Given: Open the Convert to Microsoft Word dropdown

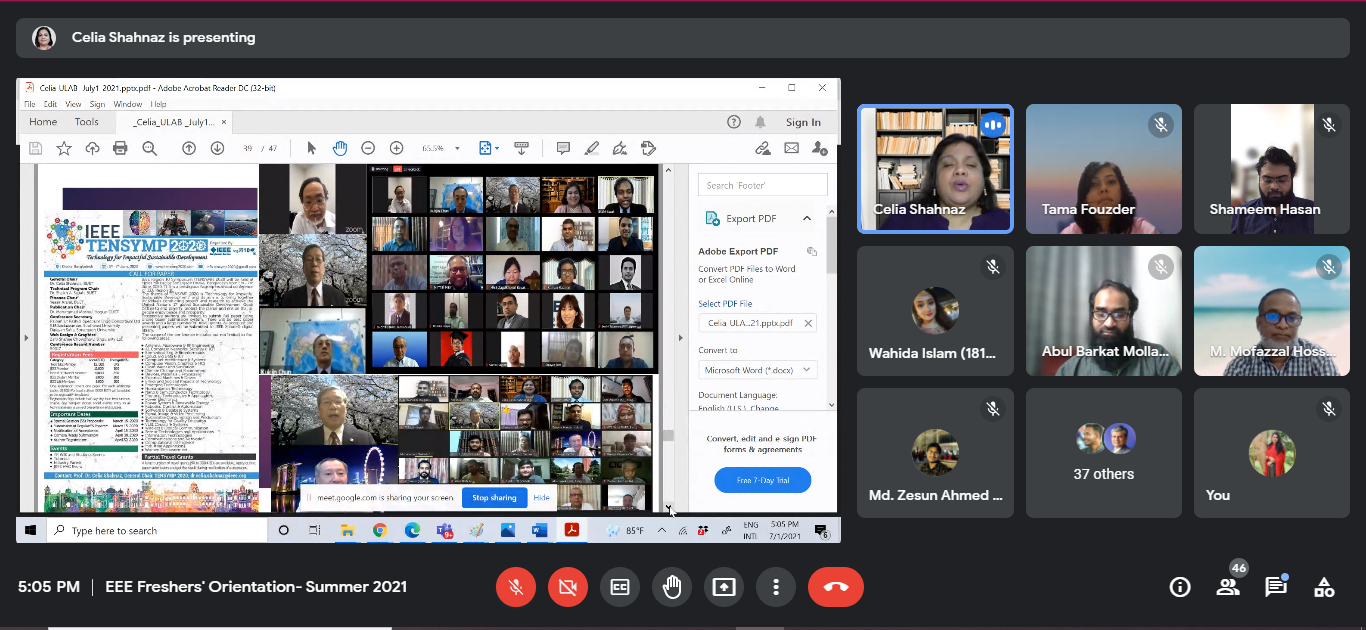Looking at the screenshot, I should point(760,370).
